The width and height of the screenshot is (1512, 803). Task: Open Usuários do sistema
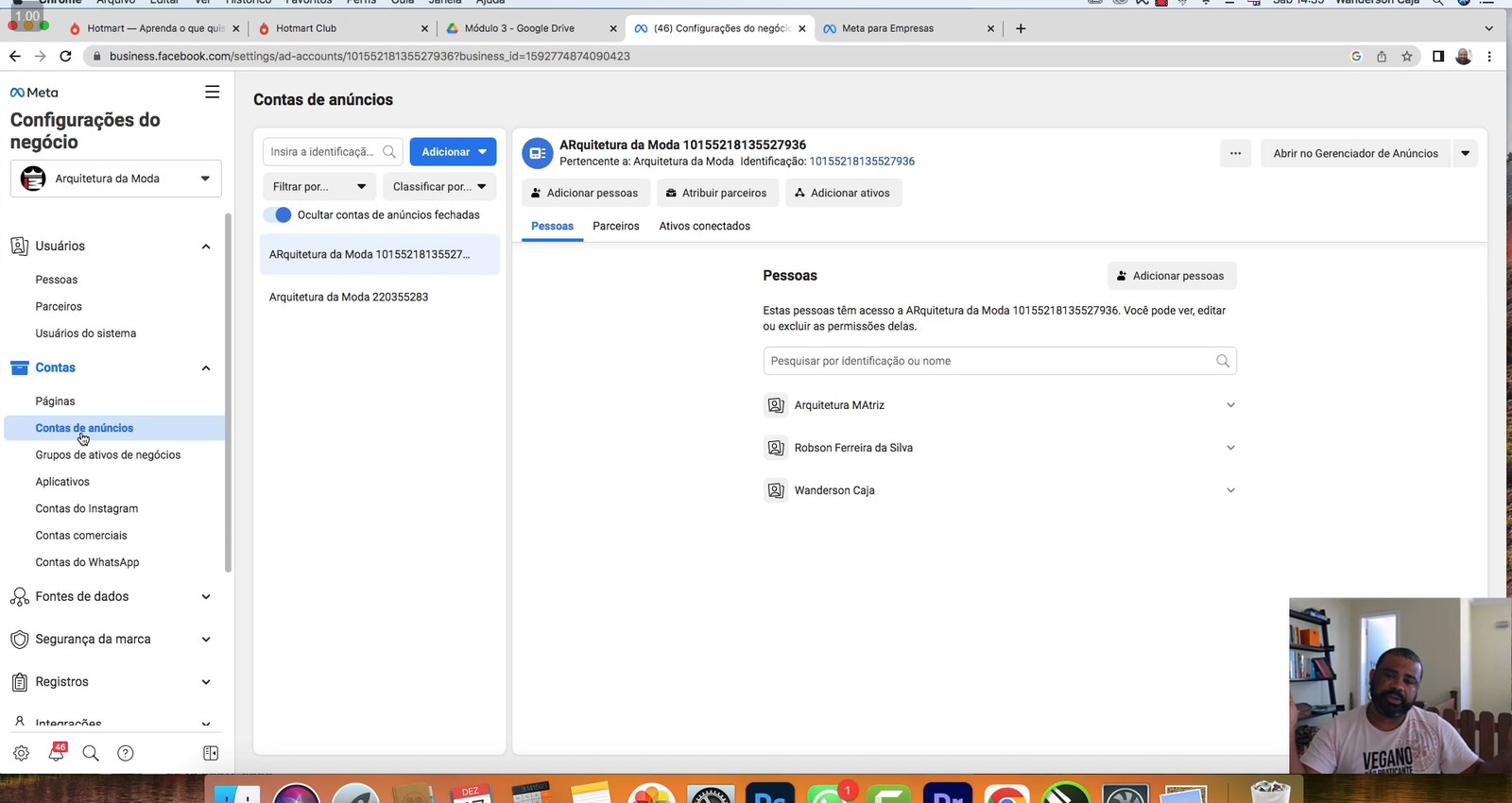click(x=86, y=333)
